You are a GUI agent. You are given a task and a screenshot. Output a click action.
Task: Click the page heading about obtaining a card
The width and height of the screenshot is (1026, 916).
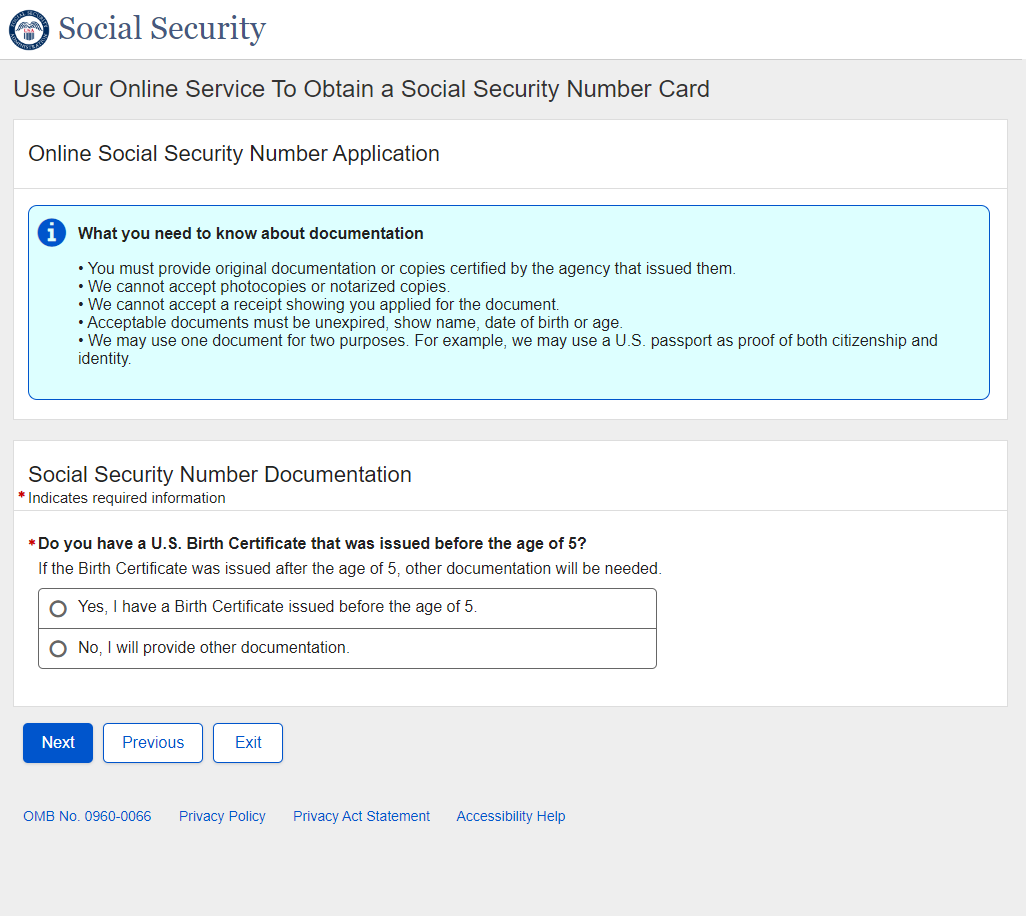coord(361,89)
